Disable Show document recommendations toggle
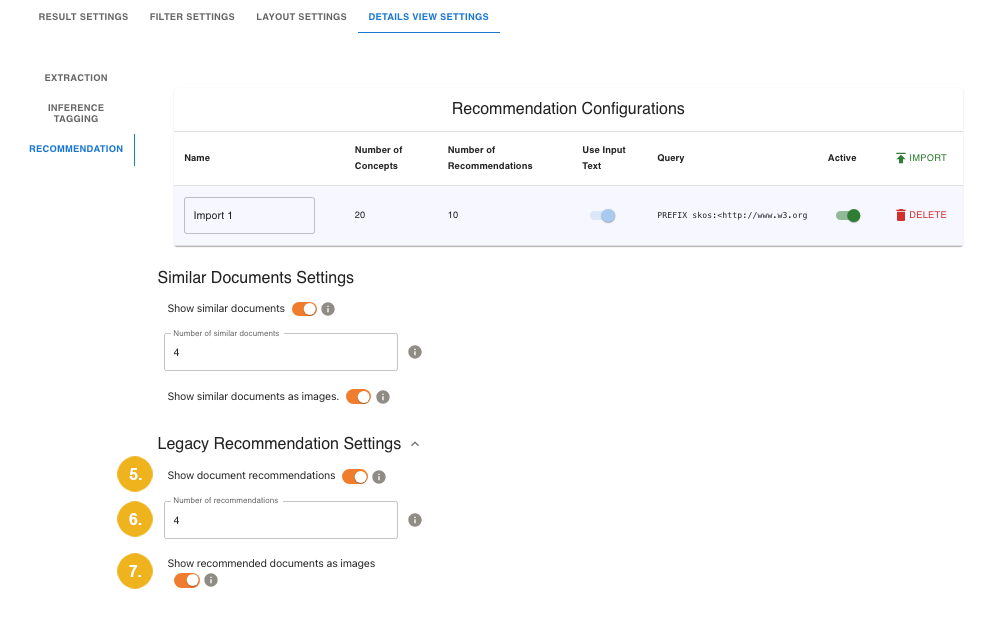 [x=355, y=477]
